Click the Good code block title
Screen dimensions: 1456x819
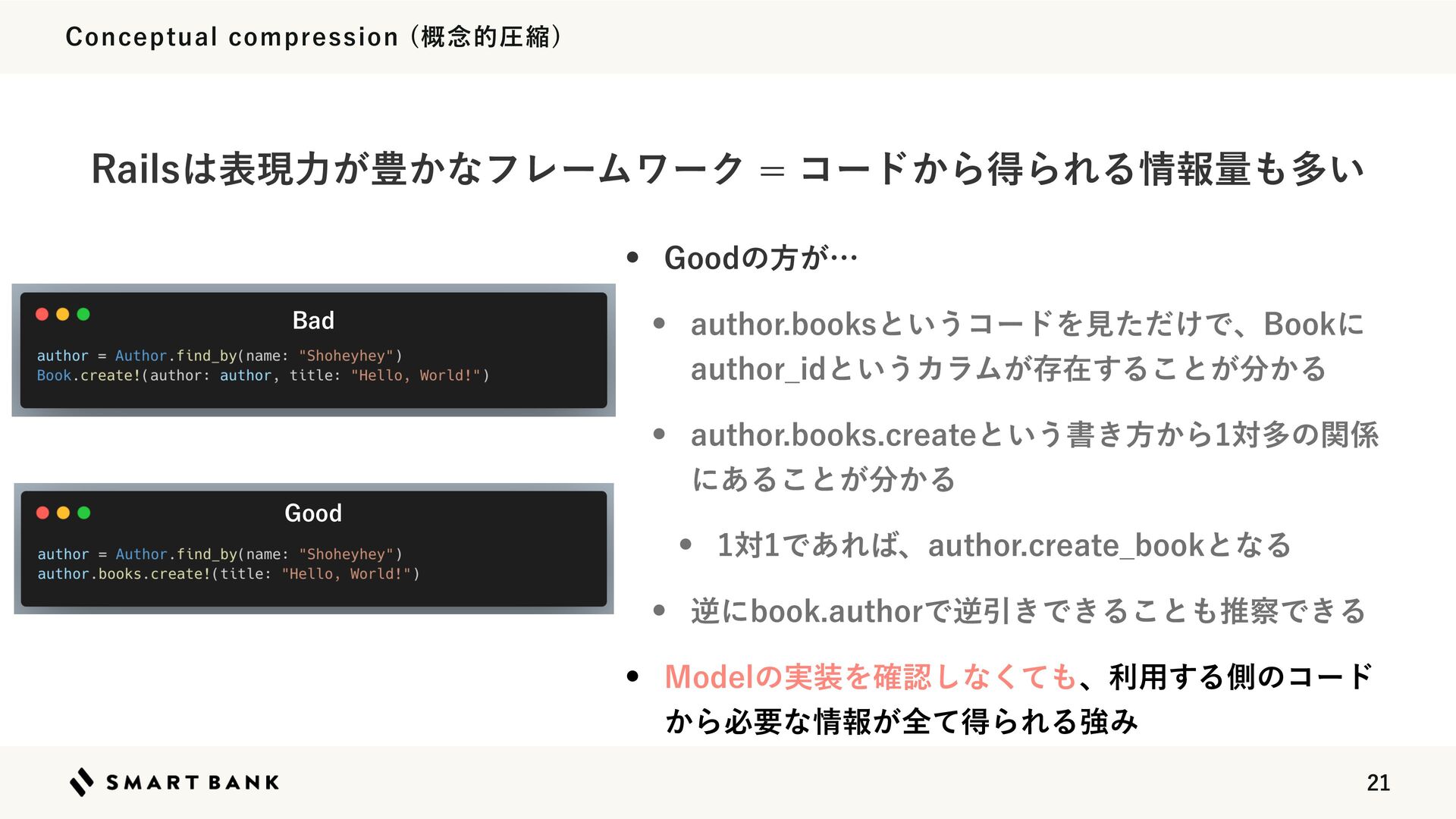(x=313, y=513)
